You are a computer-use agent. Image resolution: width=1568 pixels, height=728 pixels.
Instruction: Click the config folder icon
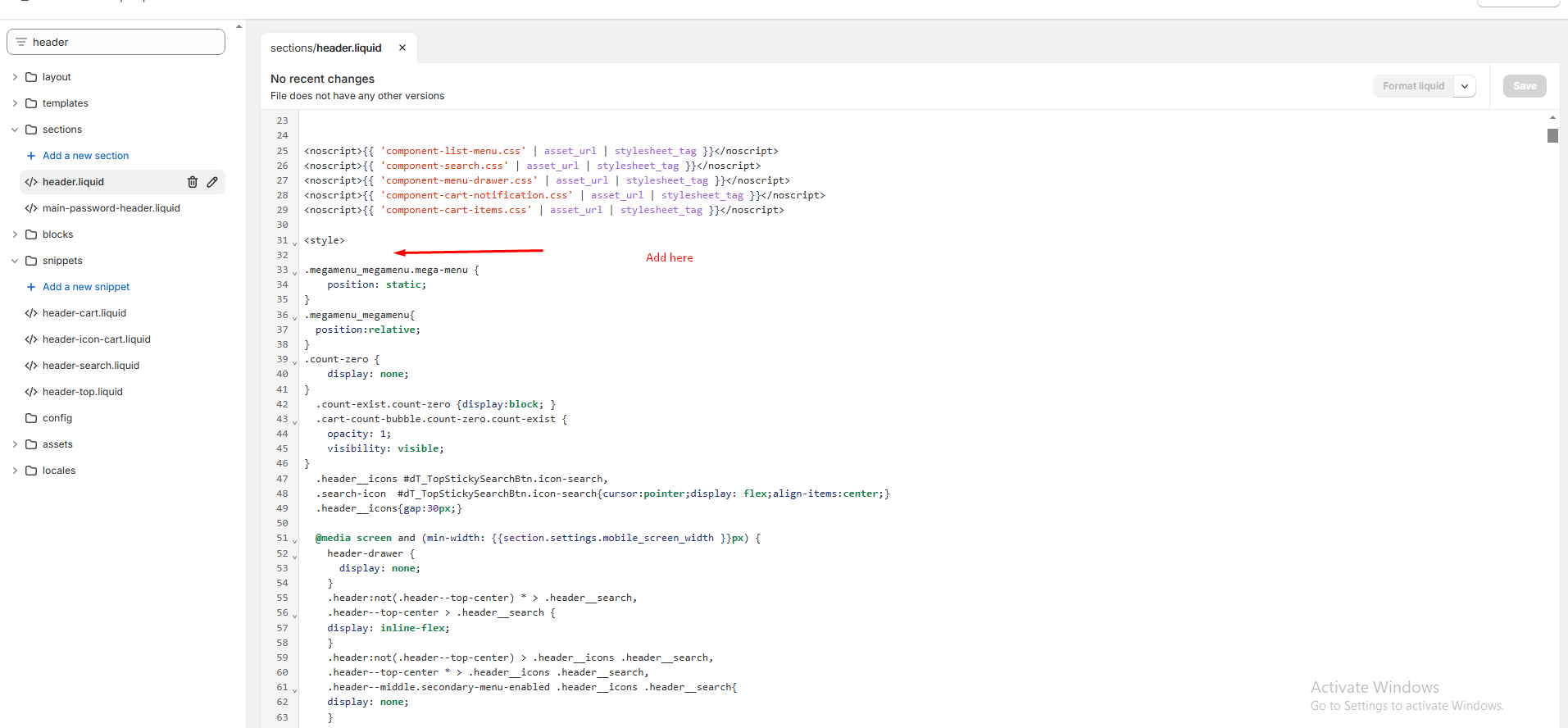31,418
